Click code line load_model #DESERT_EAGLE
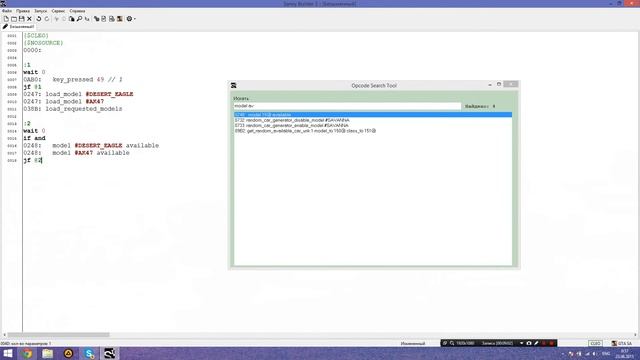Screen dimensions: 640x360 coord(78,94)
